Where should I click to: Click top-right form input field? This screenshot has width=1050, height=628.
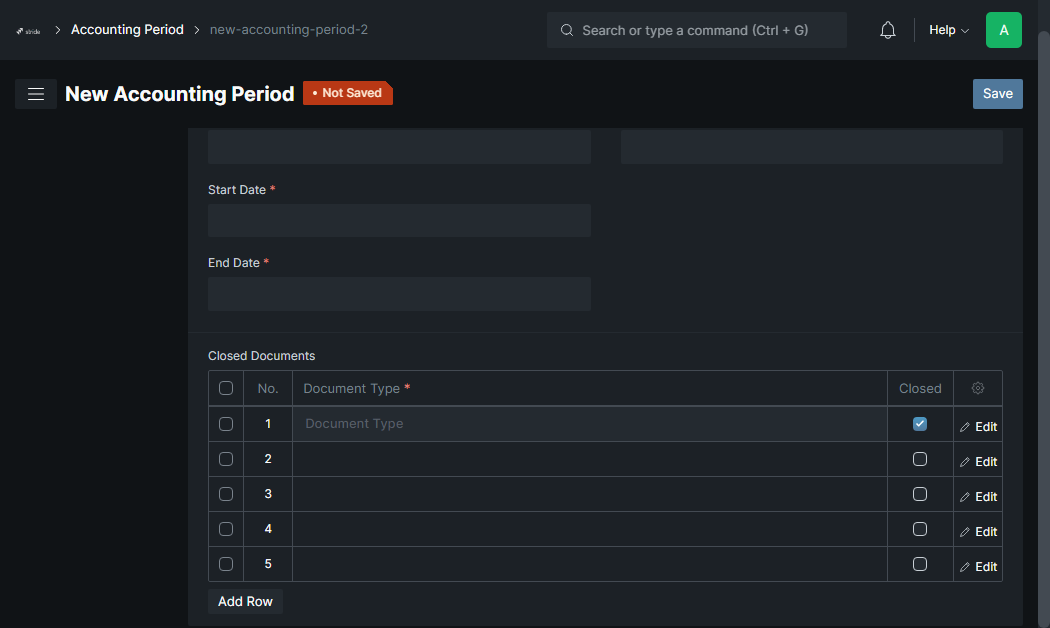pos(812,147)
